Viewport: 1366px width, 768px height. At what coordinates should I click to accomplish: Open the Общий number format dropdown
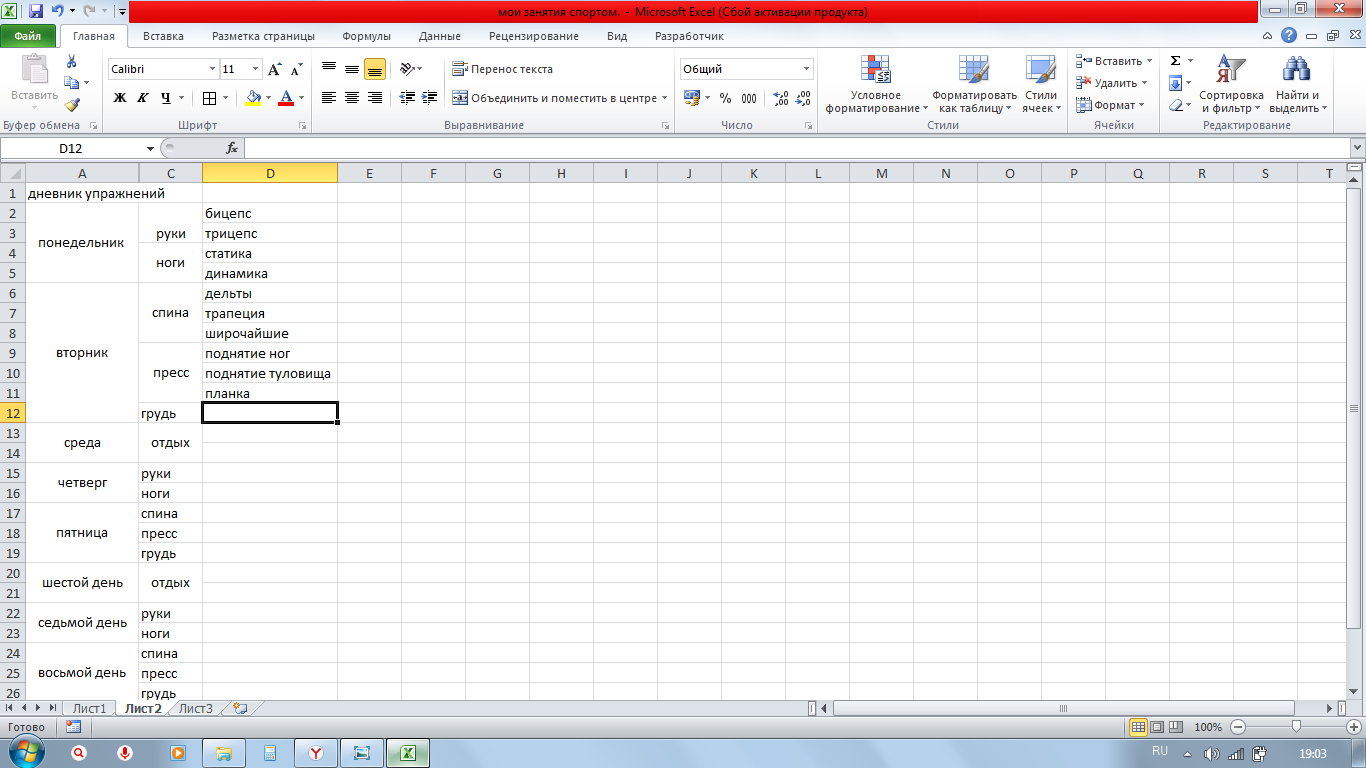[x=807, y=69]
